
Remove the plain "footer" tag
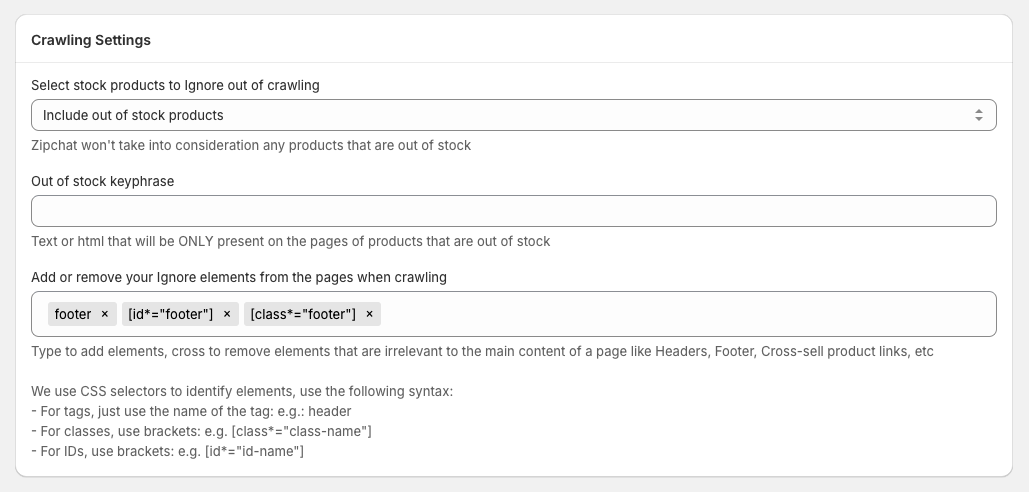(x=104, y=314)
